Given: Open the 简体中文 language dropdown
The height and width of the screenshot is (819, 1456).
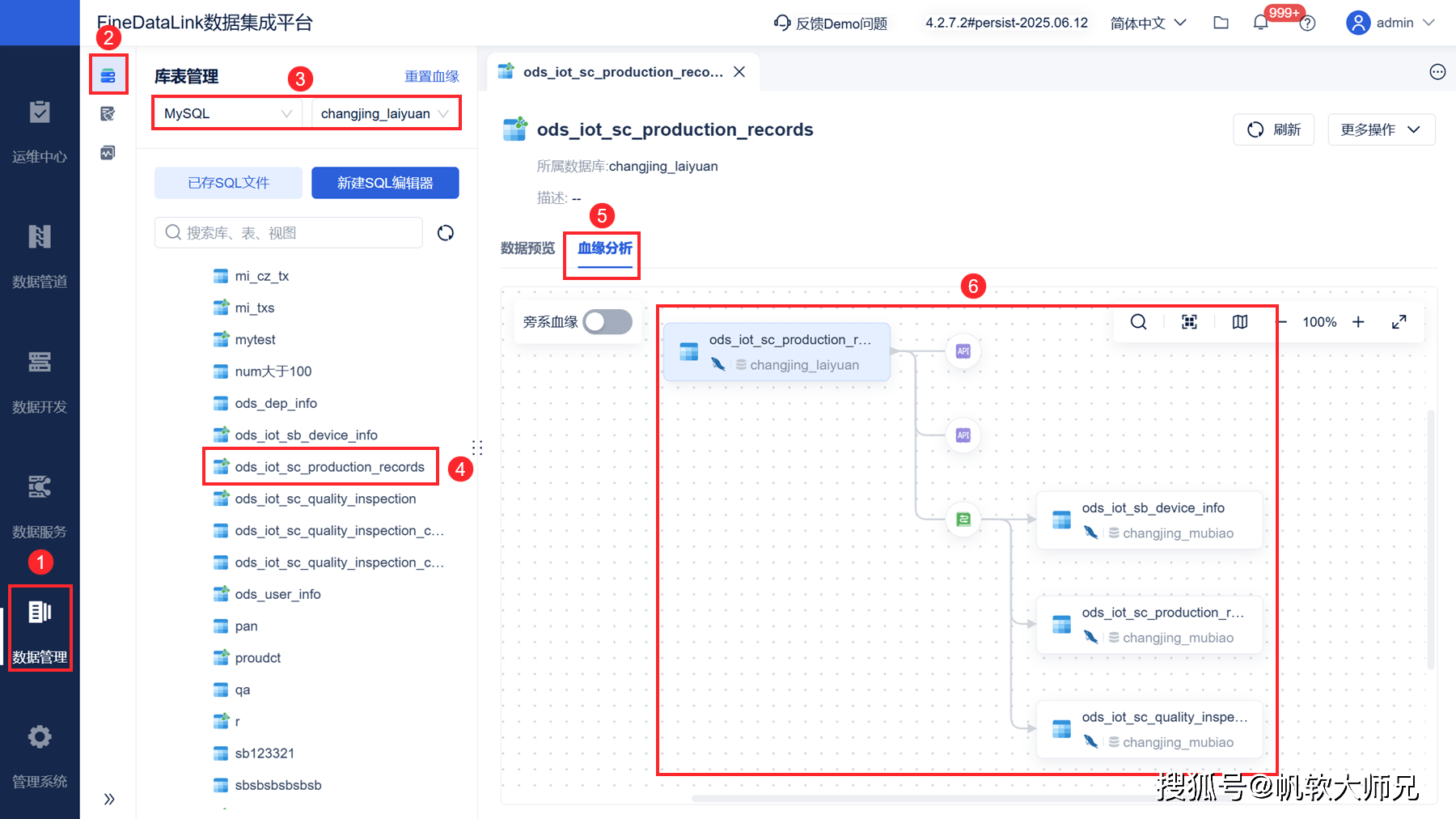Looking at the screenshot, I should [1147, 23].
